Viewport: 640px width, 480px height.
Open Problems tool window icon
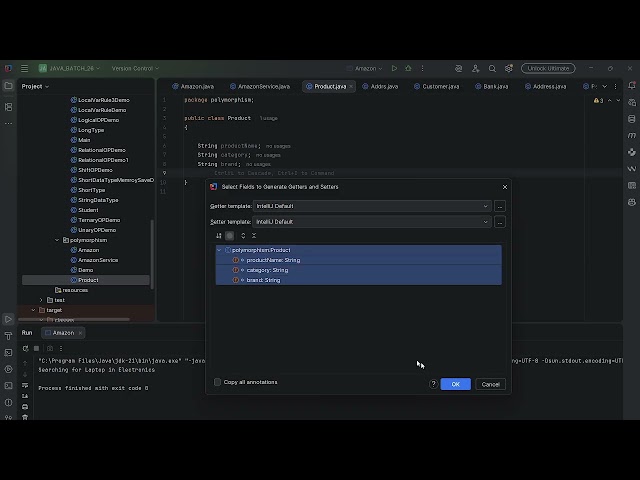pos(8,402)
